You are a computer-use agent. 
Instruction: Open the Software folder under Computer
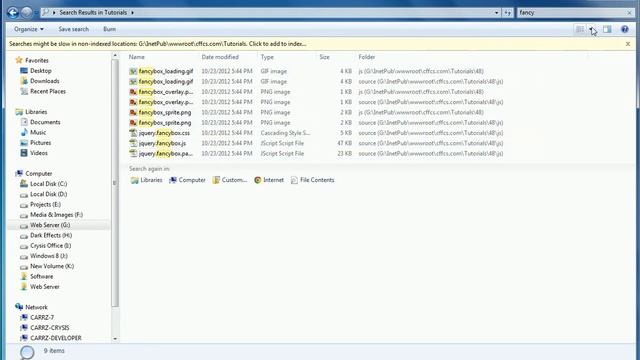(41, 276)
